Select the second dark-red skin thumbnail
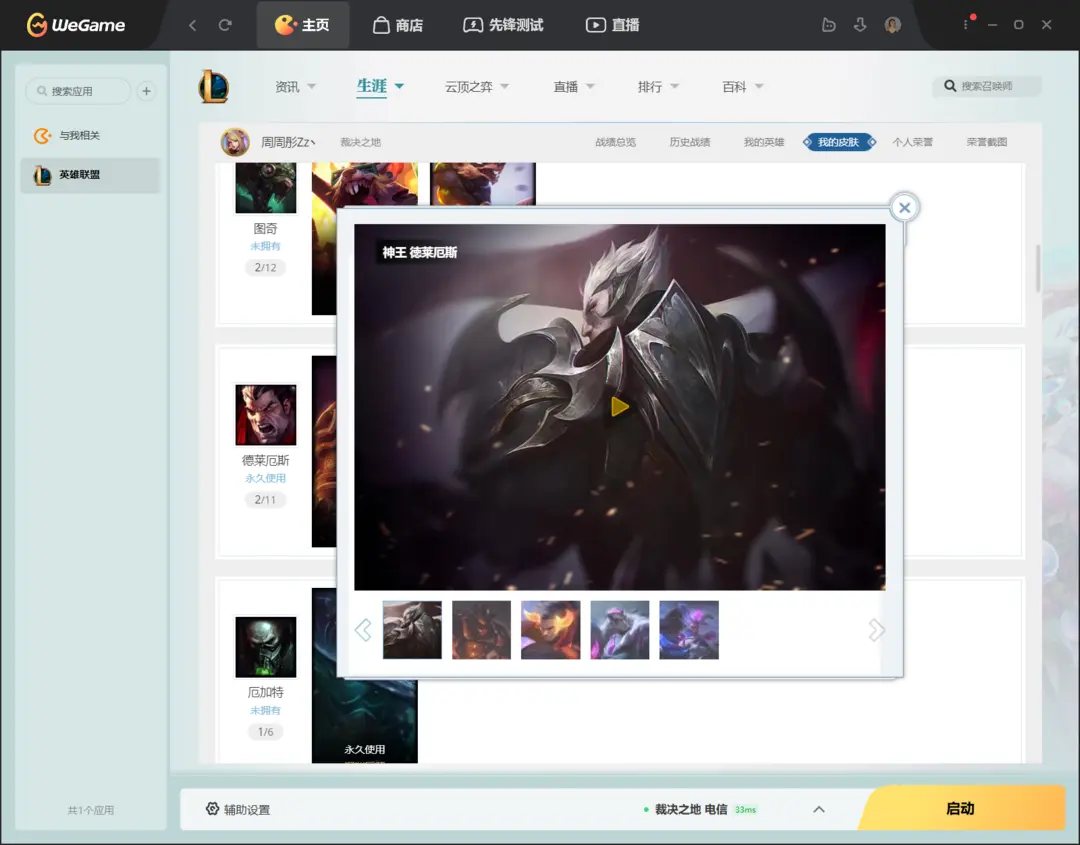The image size is (1080, 845). [481, 629]
